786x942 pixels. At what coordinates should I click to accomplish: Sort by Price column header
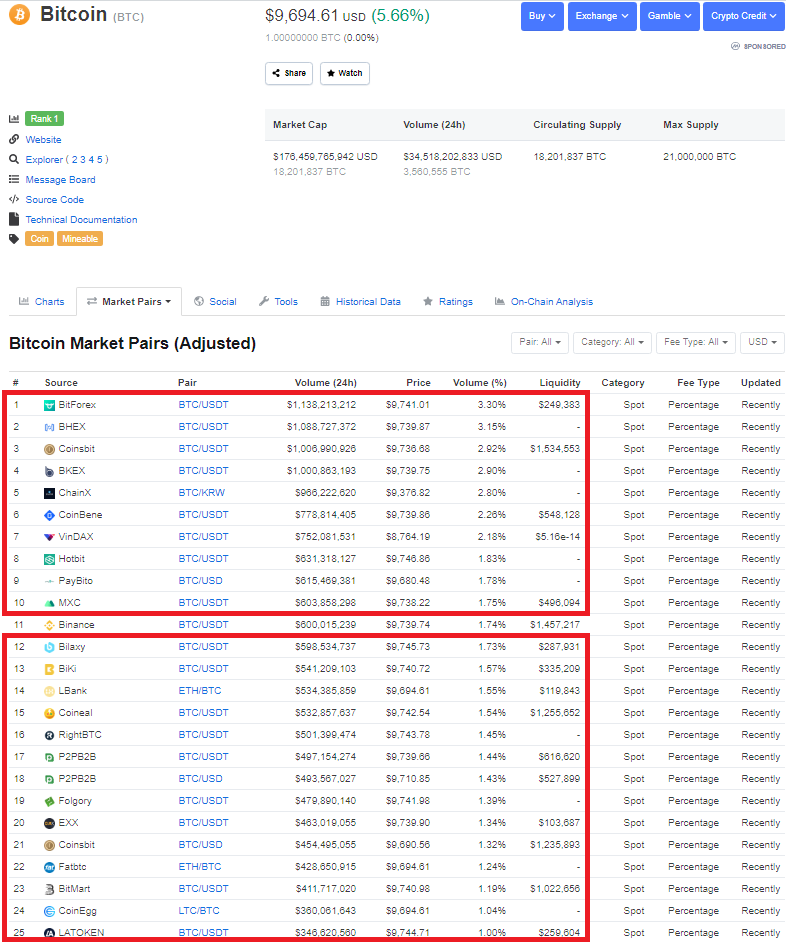pyautogui.click(x=418, y=383)
